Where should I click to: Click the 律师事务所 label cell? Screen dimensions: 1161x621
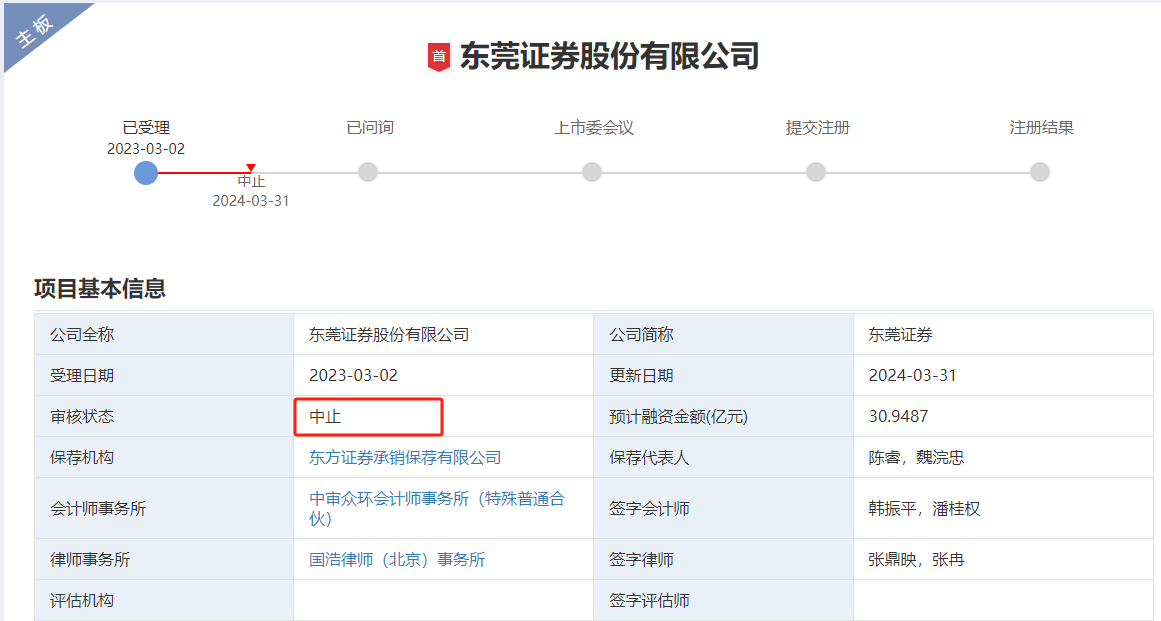(164, 560)
